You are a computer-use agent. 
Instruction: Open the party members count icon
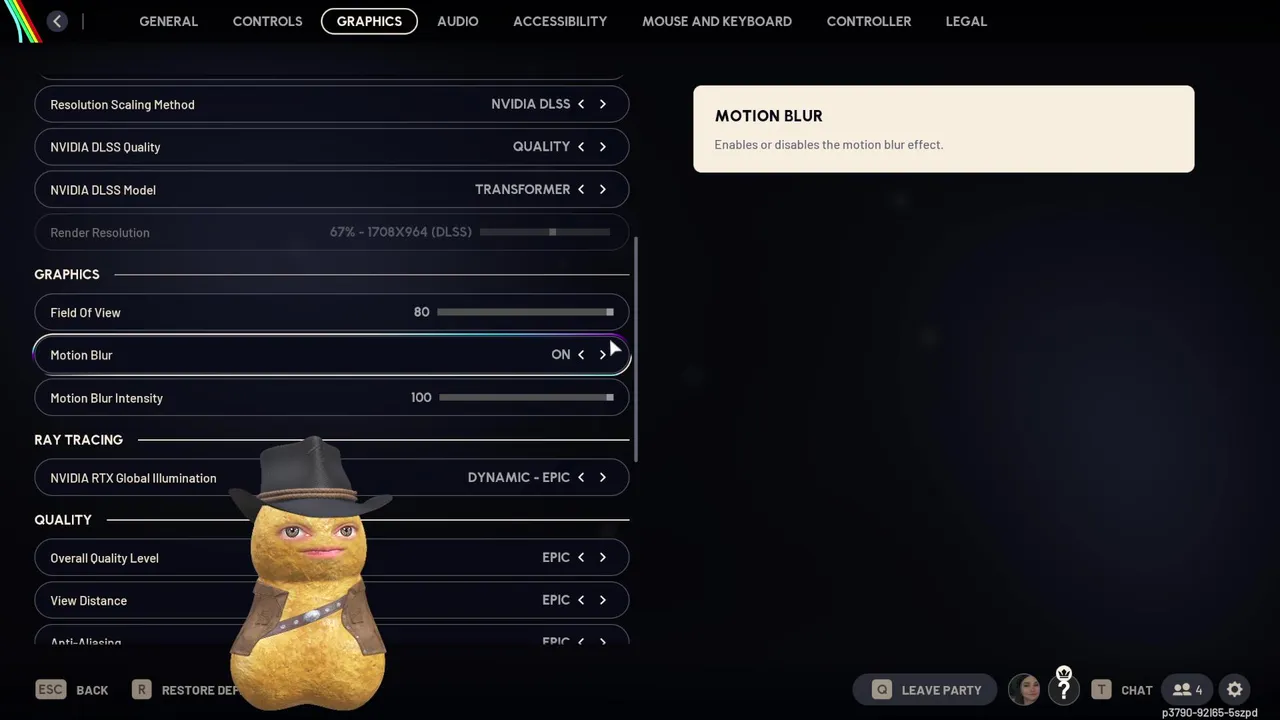click(1186, 689)
